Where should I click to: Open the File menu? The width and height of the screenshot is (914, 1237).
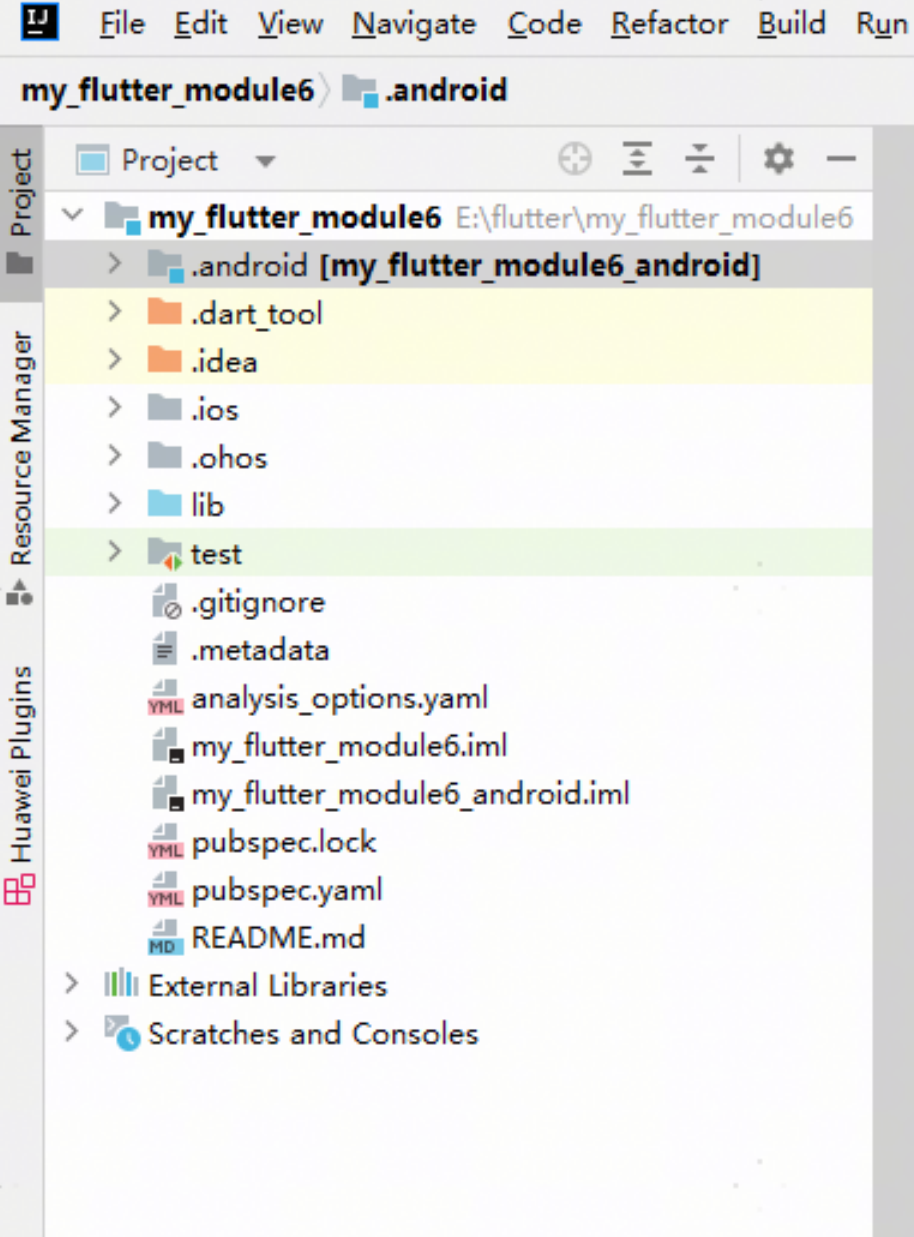pyautogui.click(x=122, y=23)
